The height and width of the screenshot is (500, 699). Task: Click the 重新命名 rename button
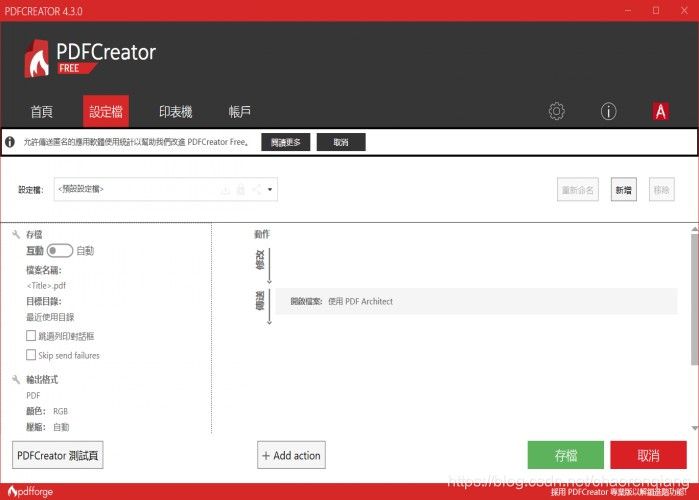(x=578, y=190)
